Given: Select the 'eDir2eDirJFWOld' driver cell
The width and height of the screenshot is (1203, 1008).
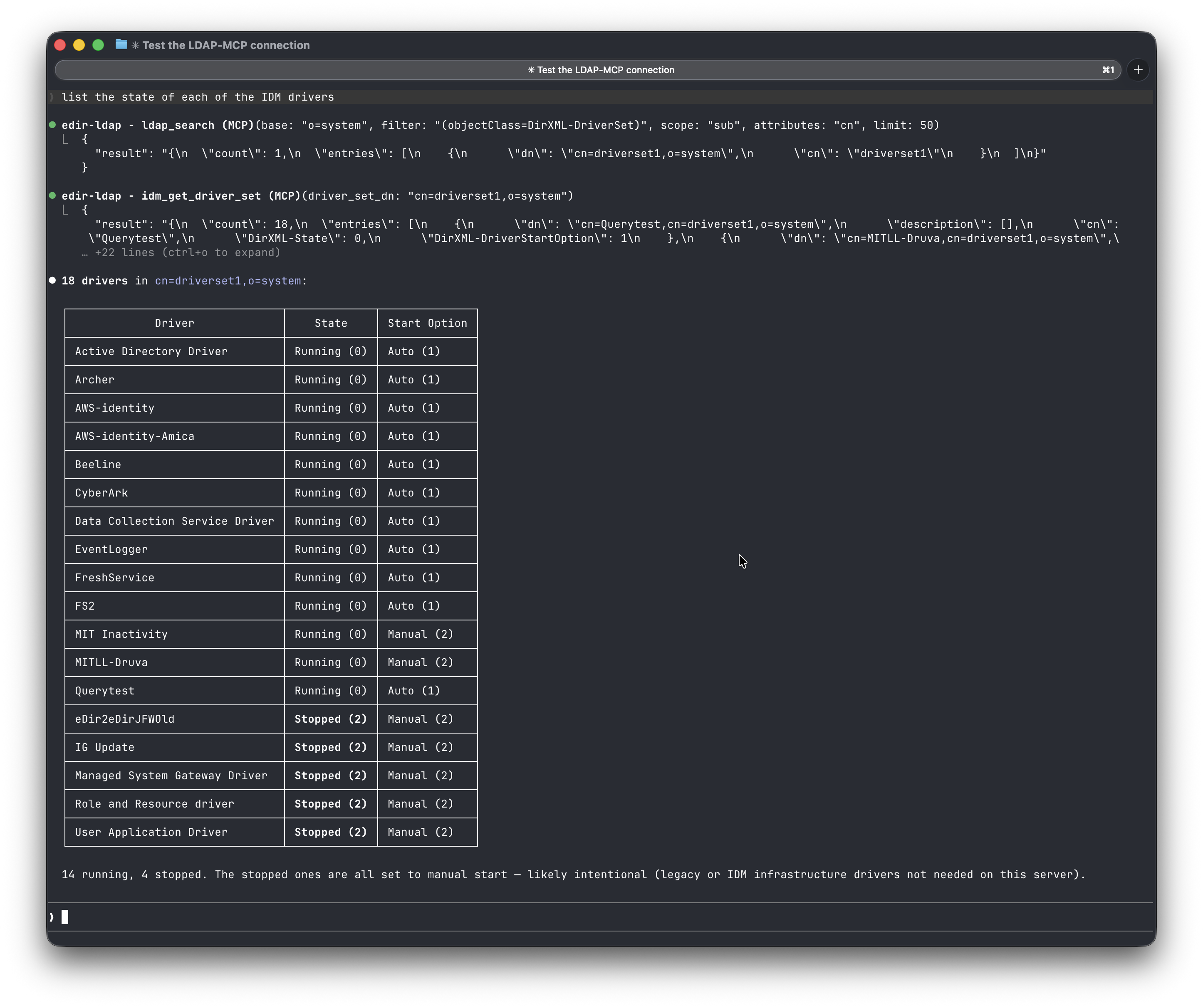Looking at the screenshot, I should pos(175,719).
